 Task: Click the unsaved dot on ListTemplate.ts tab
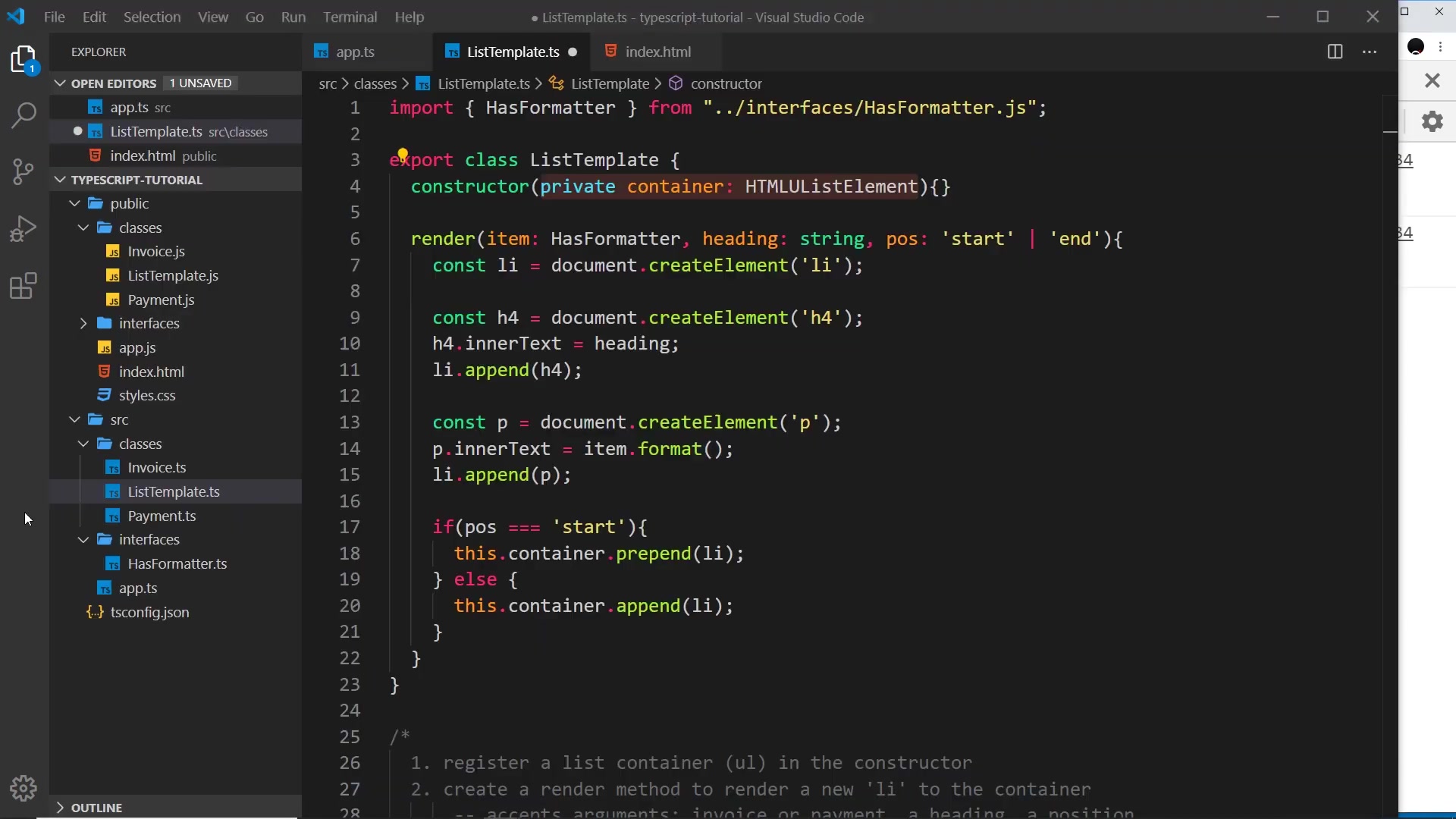[573, 52]
